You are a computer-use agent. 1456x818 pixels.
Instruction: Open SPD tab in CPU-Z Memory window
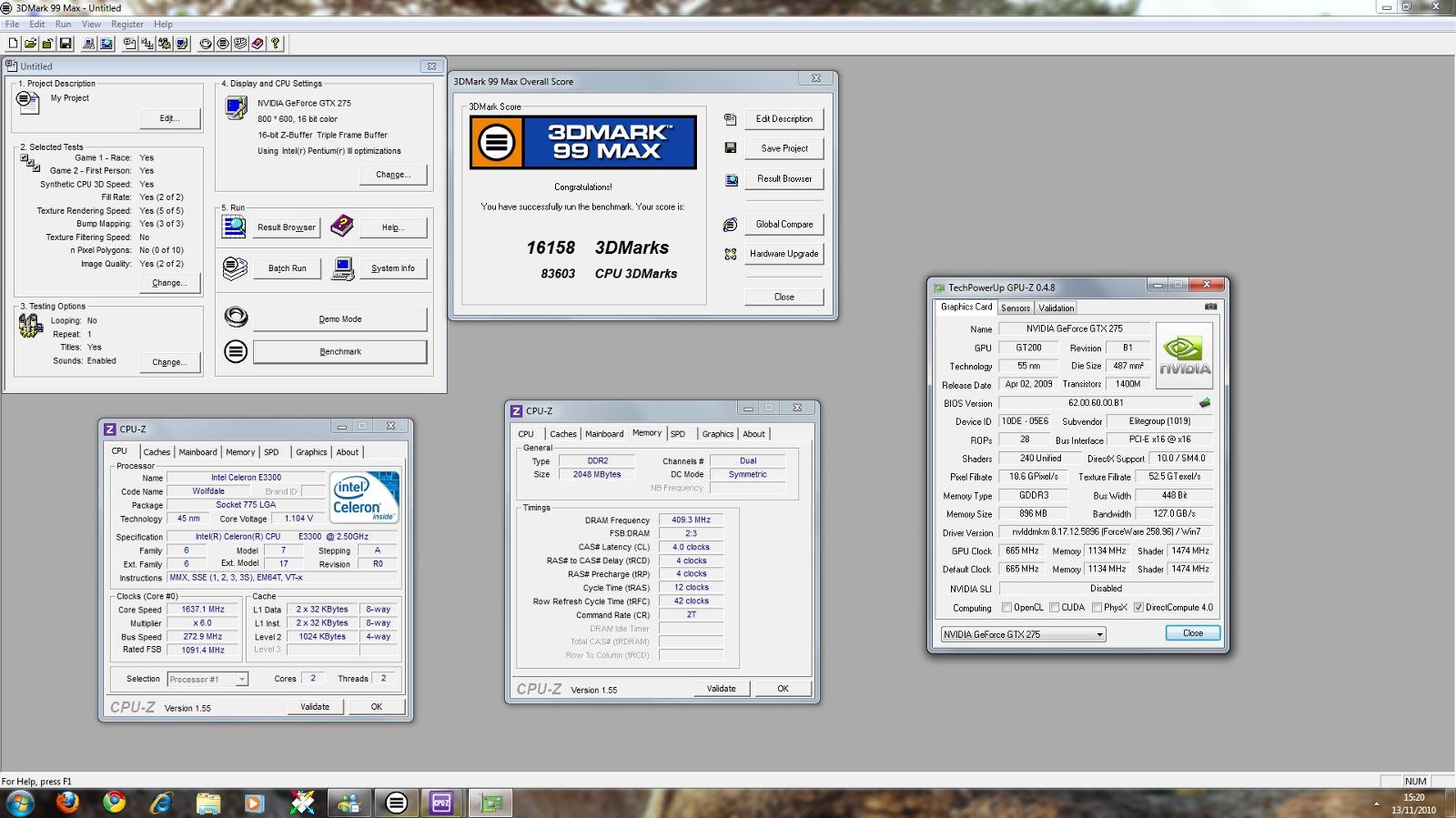[x=678, y=434]
